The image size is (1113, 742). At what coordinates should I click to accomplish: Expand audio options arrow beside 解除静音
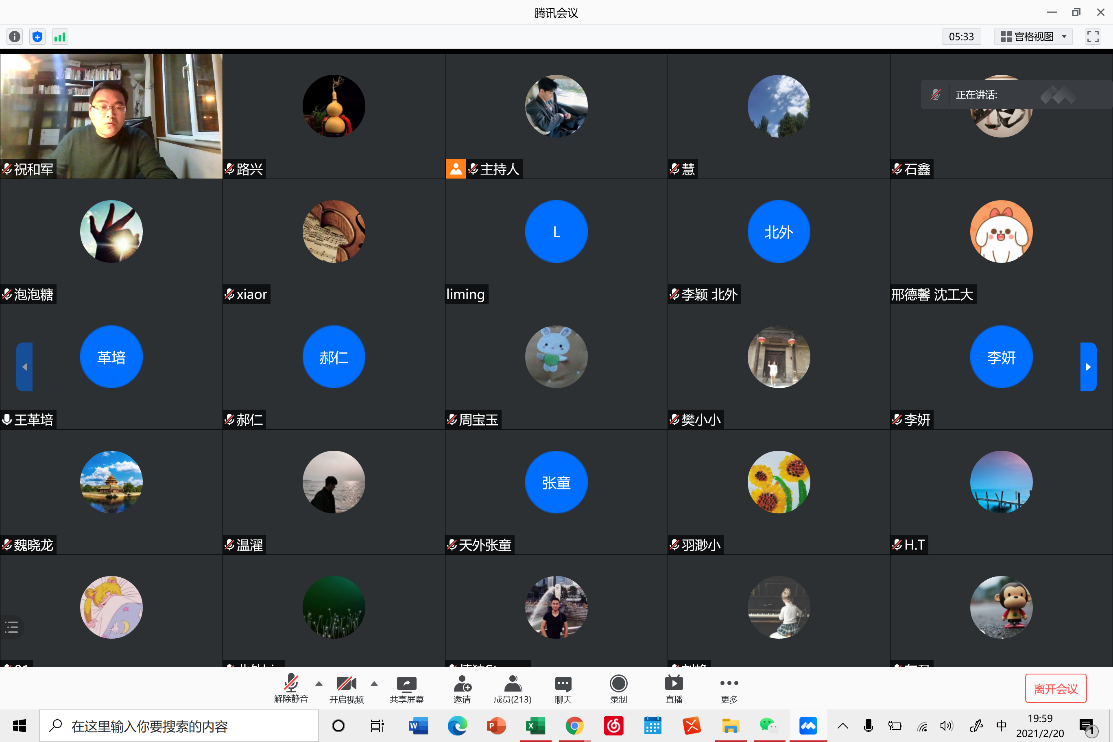[319, 684]
